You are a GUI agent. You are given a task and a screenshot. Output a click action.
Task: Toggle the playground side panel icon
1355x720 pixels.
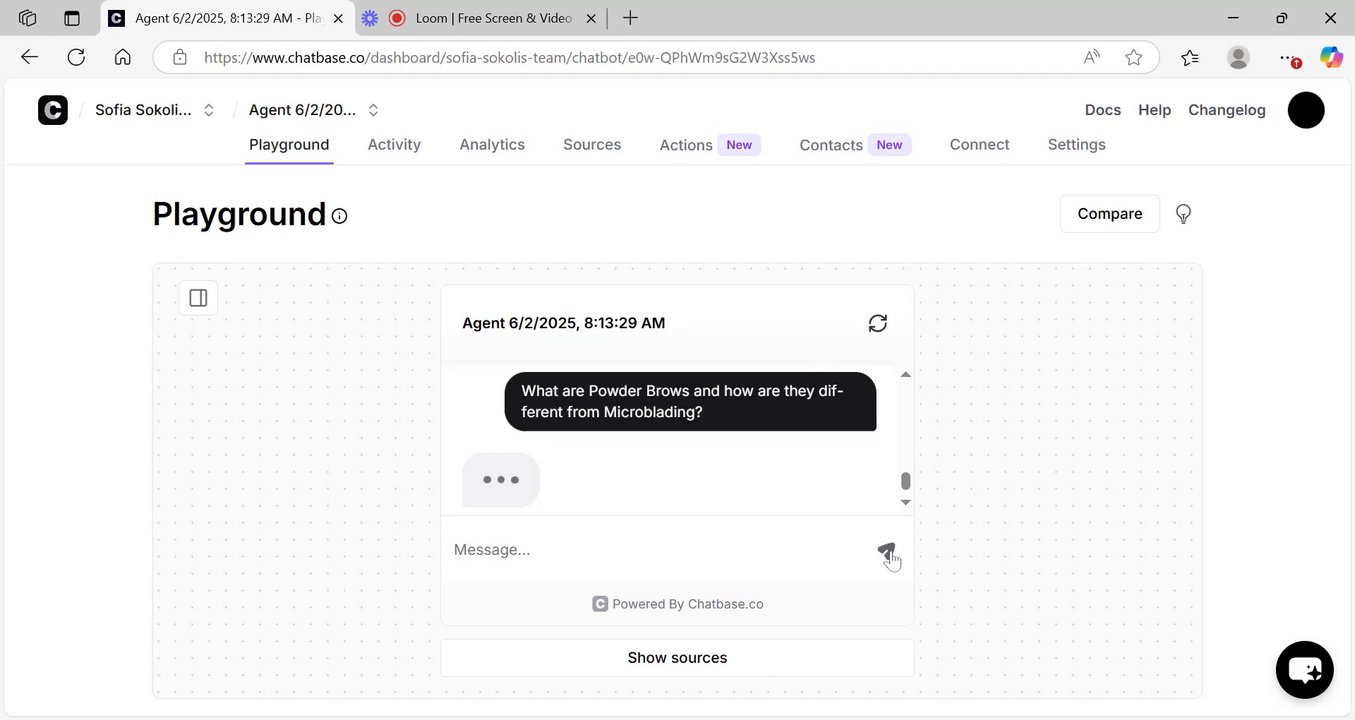point(198,298)
